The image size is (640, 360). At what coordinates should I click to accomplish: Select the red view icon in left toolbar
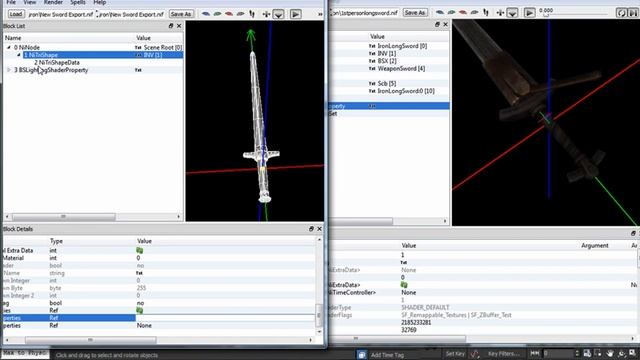pos(229,14)
